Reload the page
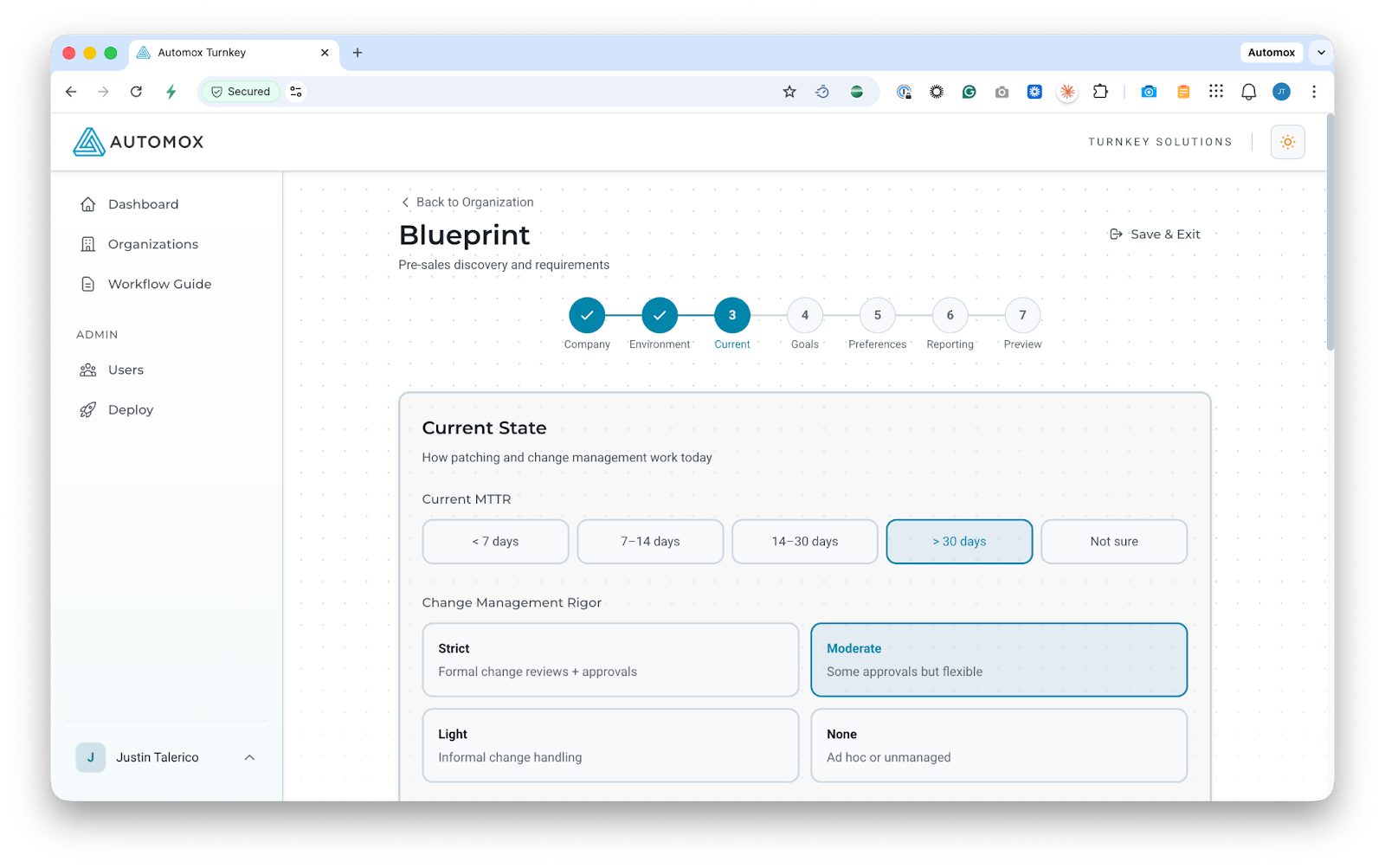The height and width of the screenshot is (868, 1385). coord(136,92)
